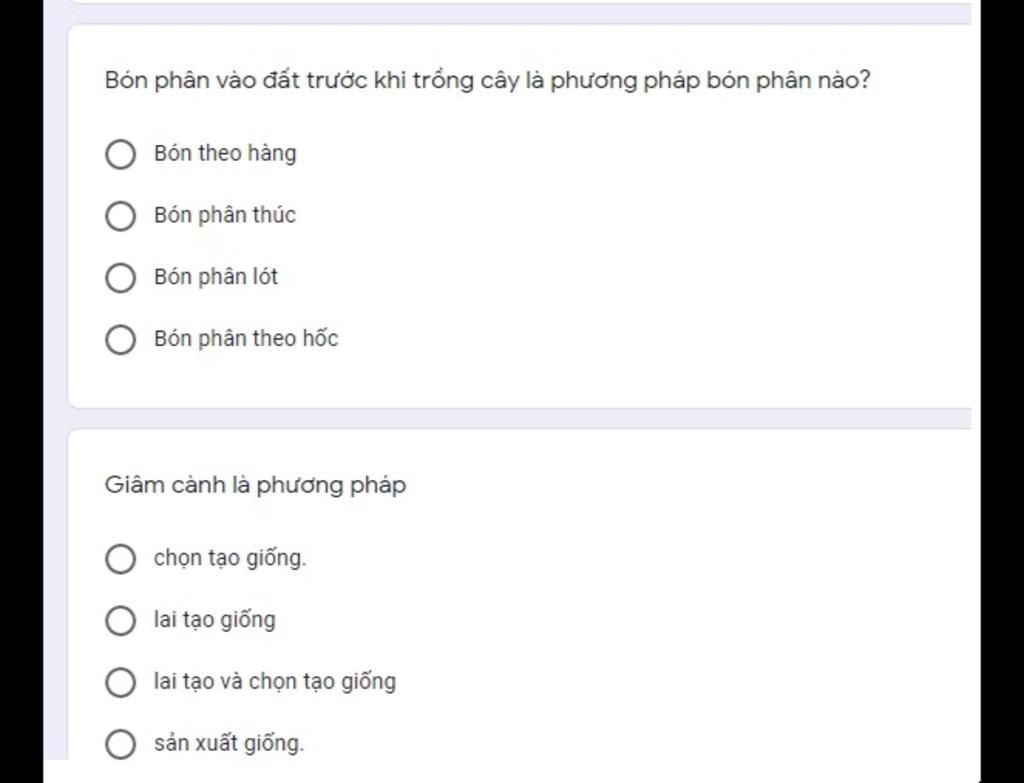Click the 'Giâm cành là phương pháp' question title
Image resolution: width=1024 pixels, height=783 pixels.
255,486
